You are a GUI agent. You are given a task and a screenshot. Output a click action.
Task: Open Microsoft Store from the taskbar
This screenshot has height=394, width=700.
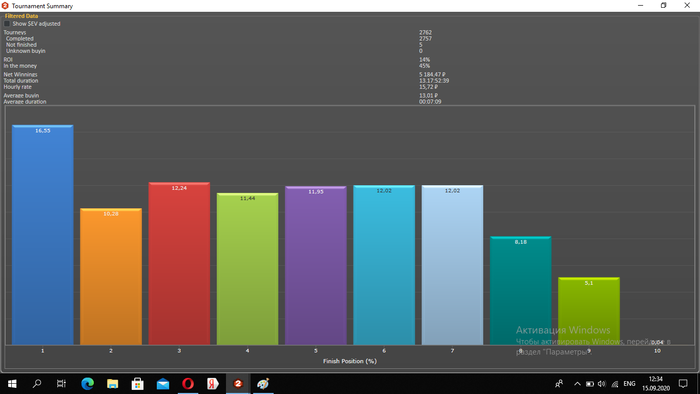pyautogui.click(x=138, y=384)
